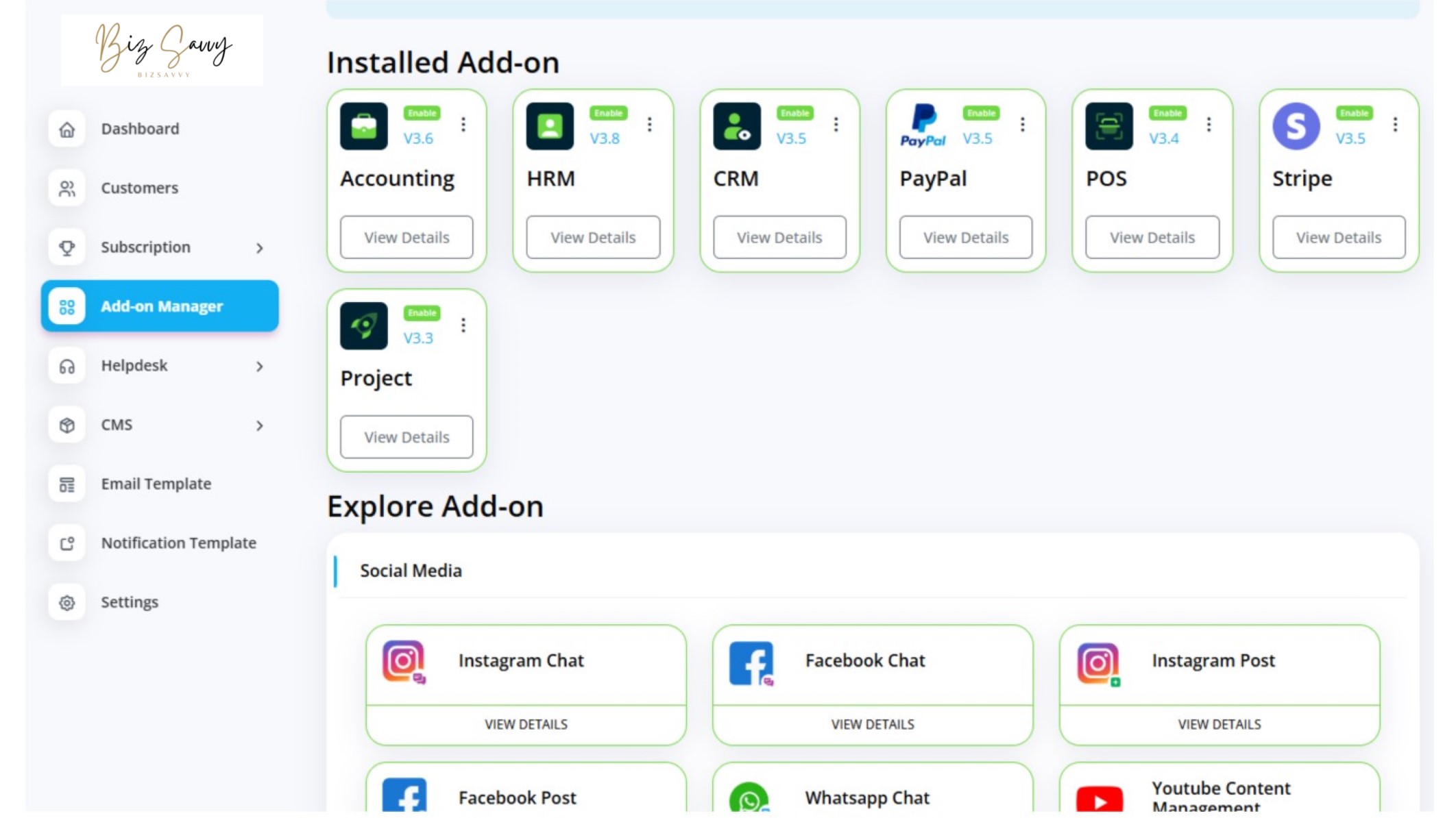Screen dimensions: 1456x818
Task: Toggle the Enable badge on Accounting
Action: click(422, 113)
